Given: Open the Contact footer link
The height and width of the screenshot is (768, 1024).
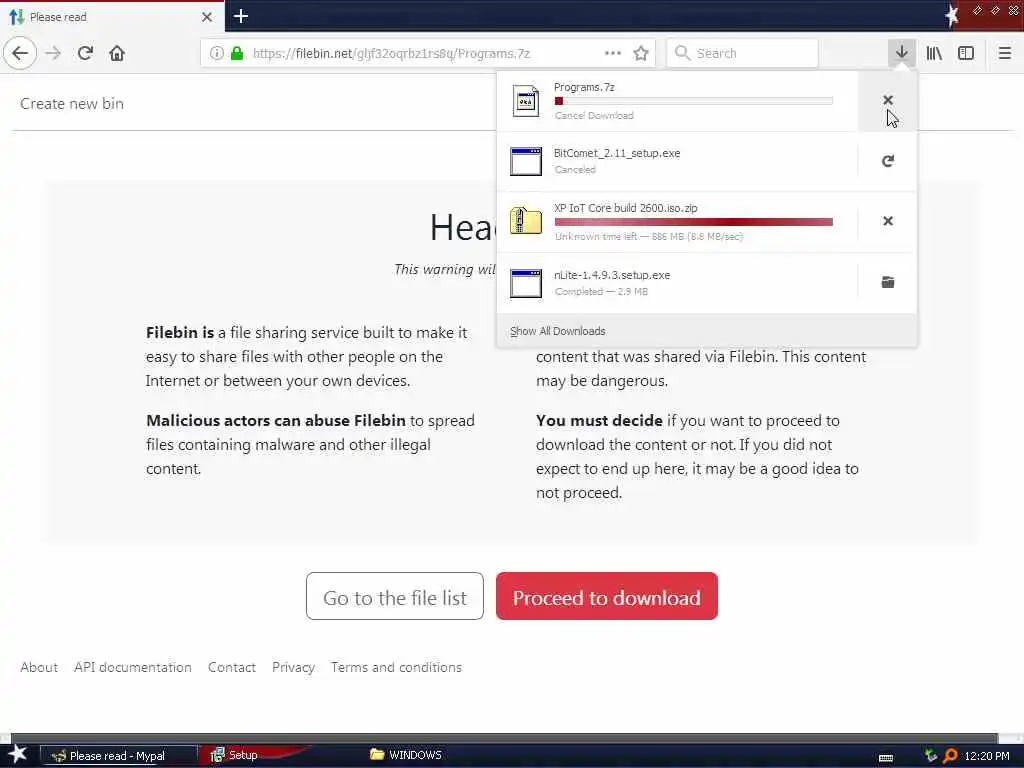Looking at the screenshot, I should (232, 667).
